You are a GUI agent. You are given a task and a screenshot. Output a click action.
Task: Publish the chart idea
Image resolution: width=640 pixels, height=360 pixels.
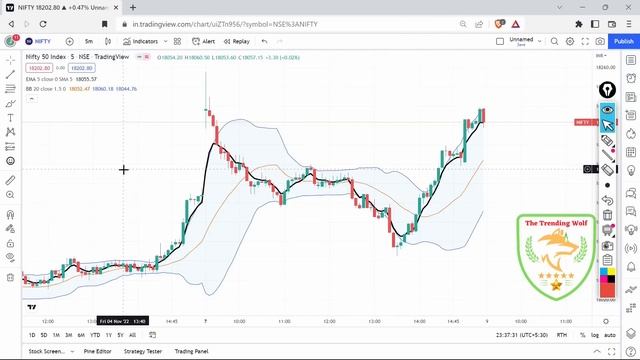coord(624,41)
